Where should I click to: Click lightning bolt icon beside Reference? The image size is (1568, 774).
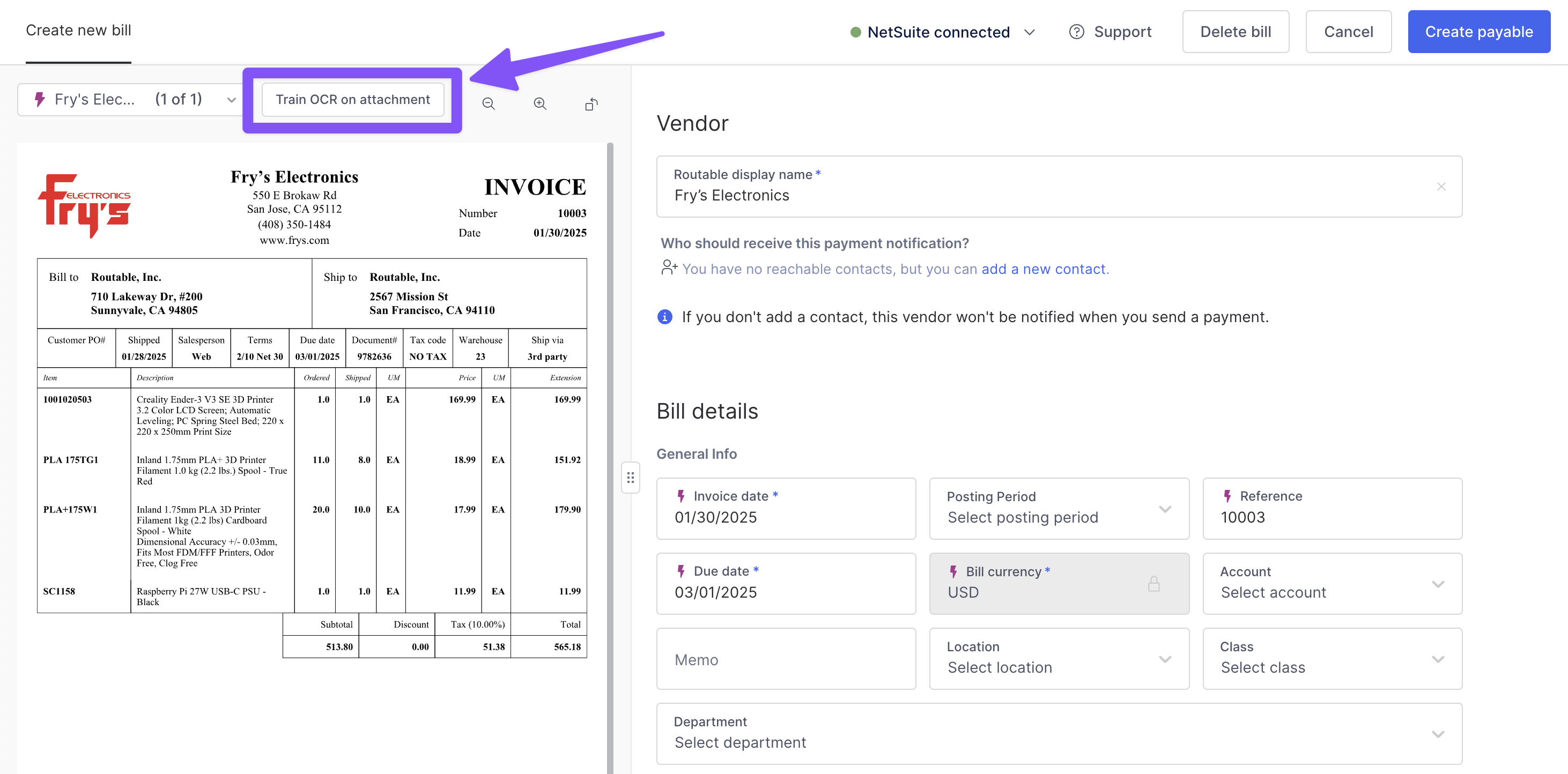click(1227, 496)
